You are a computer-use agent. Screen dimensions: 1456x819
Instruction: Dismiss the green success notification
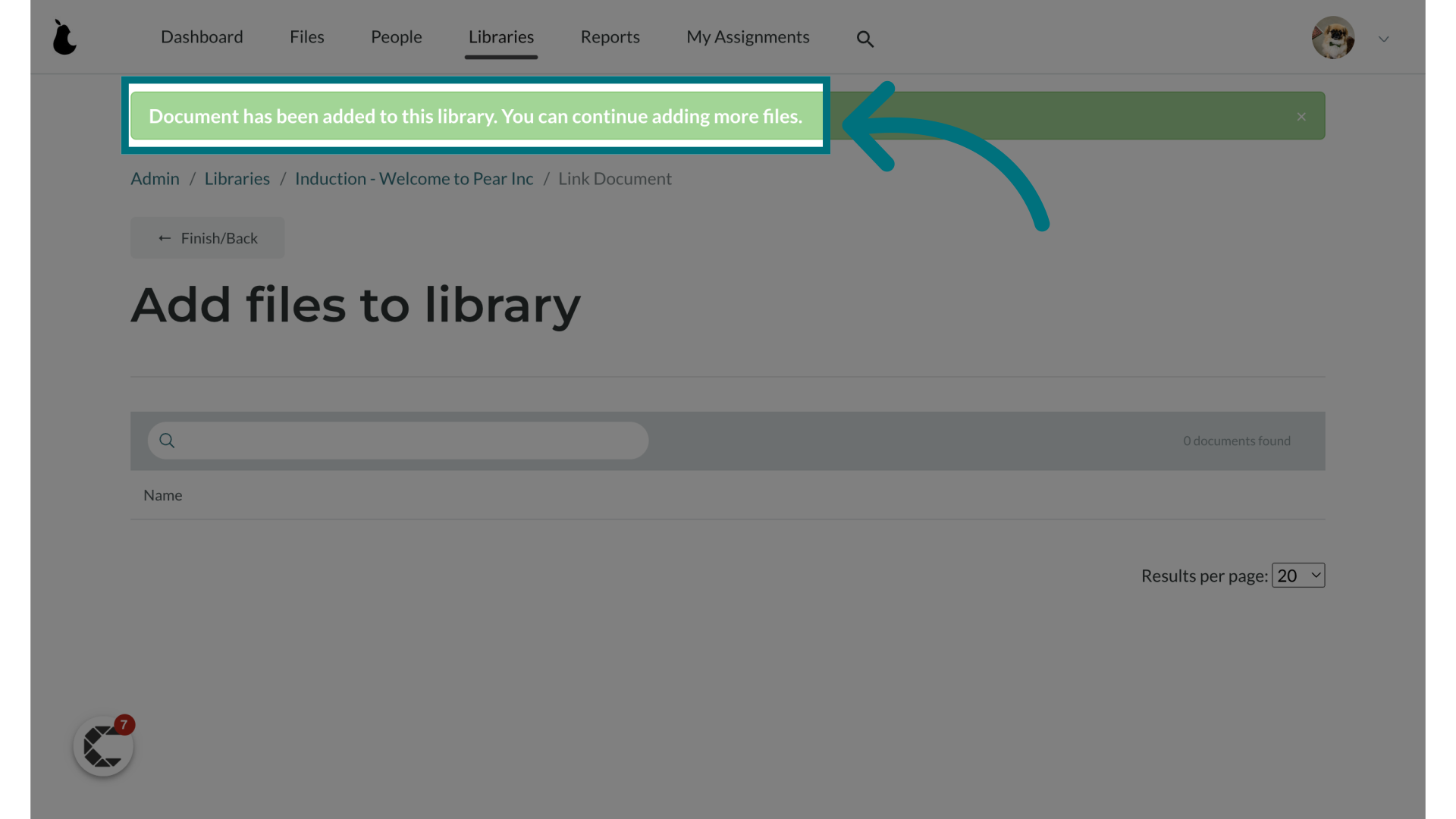(x=1301, y=117)
